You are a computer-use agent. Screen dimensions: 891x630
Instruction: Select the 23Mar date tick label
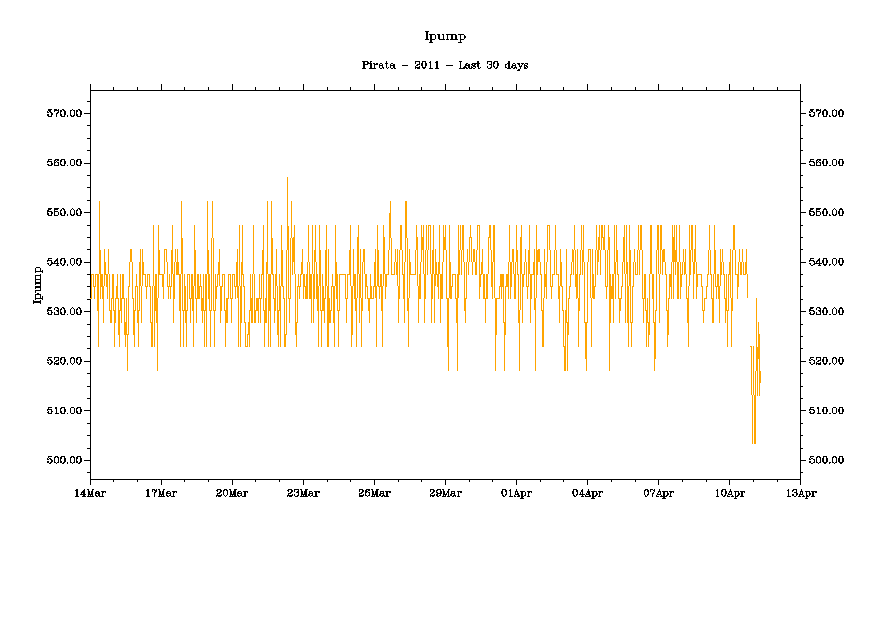pyautogui.click(x=303, y=493)
